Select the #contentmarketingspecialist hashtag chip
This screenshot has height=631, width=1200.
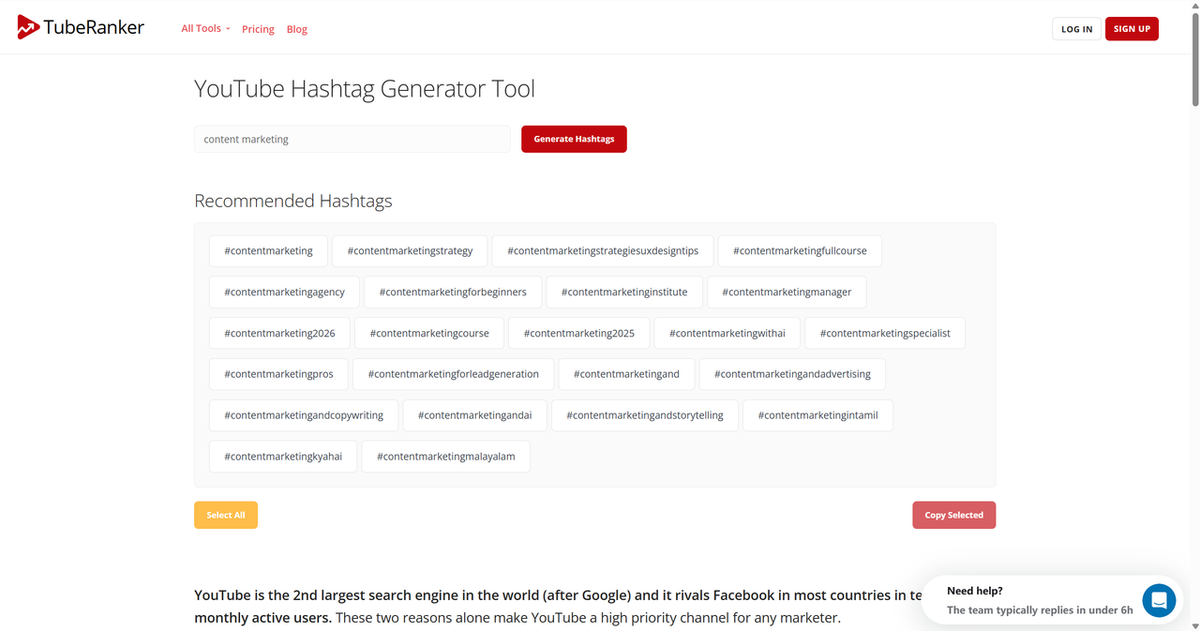point(885,333)
